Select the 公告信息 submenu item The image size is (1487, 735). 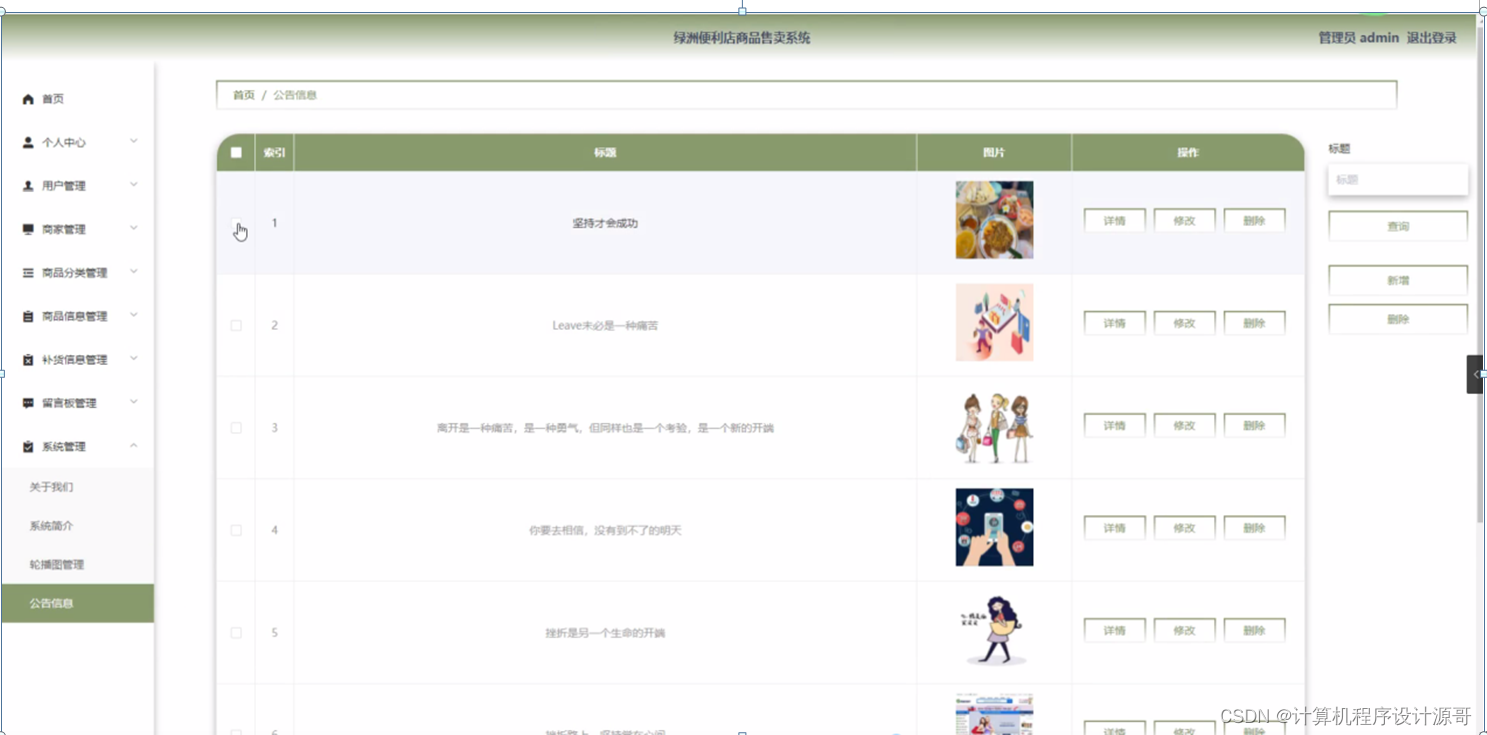[x=77, y=603]
